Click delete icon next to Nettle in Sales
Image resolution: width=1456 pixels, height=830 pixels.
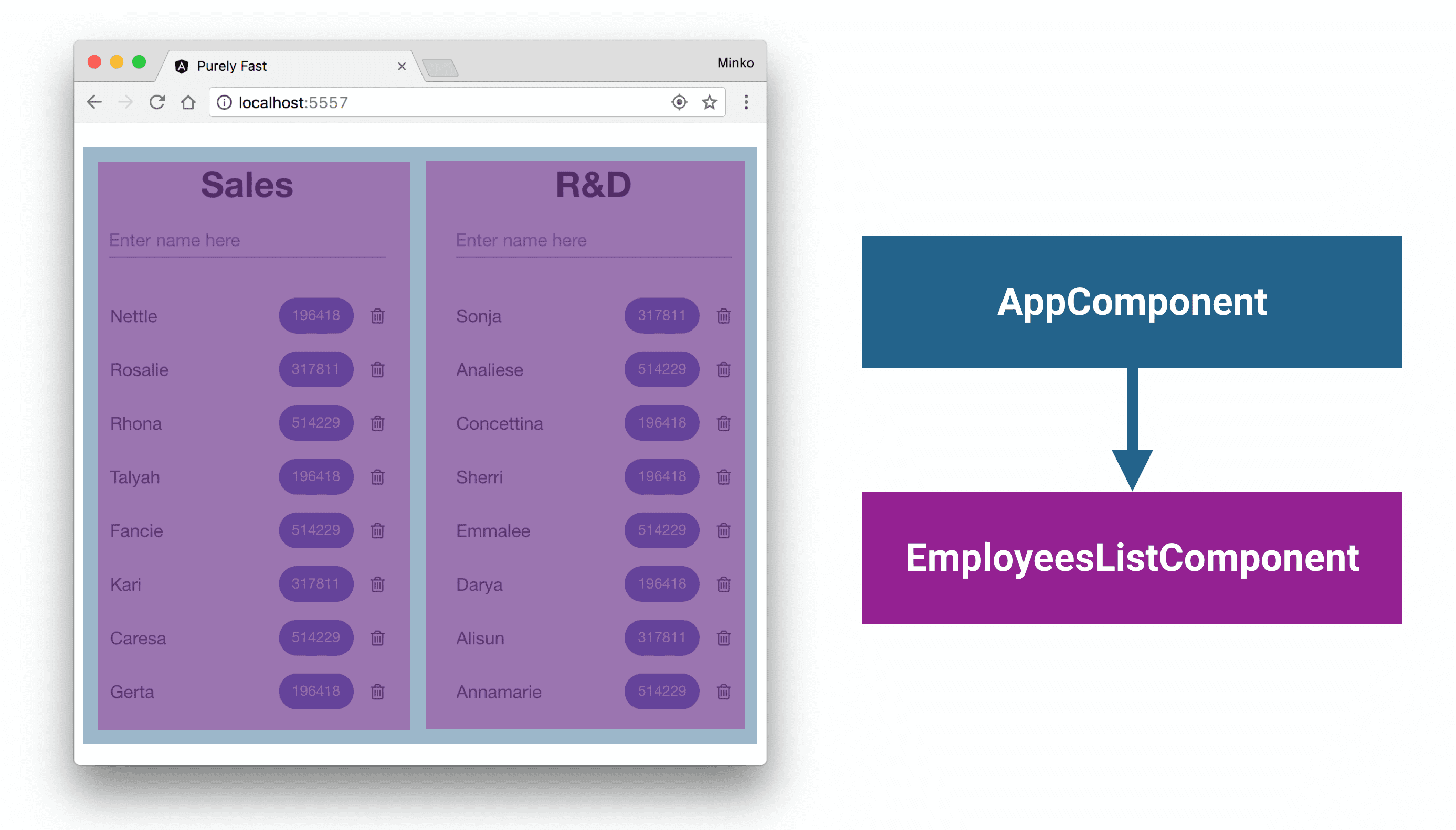tap(378, 316)
